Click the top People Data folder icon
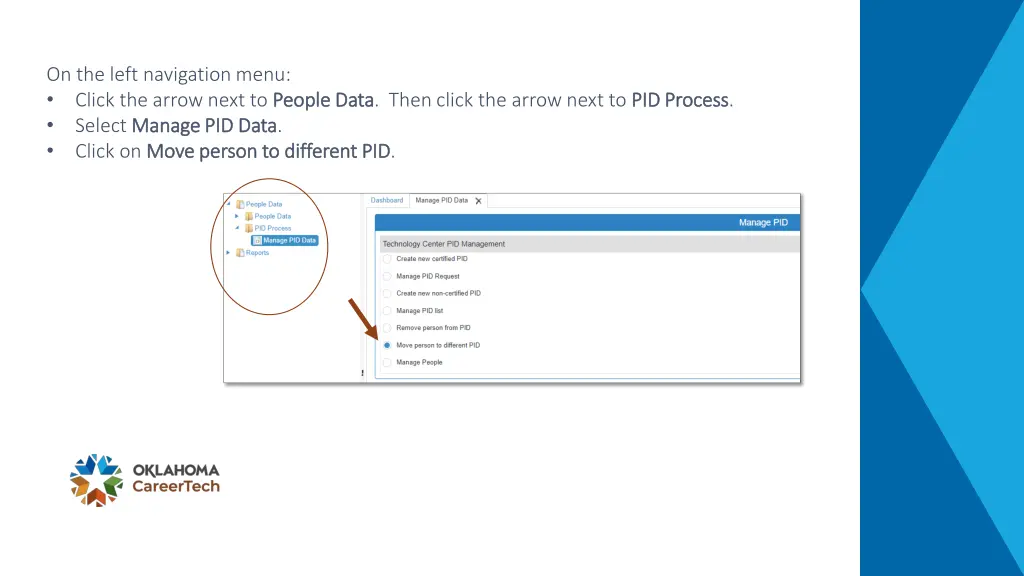 240,204
